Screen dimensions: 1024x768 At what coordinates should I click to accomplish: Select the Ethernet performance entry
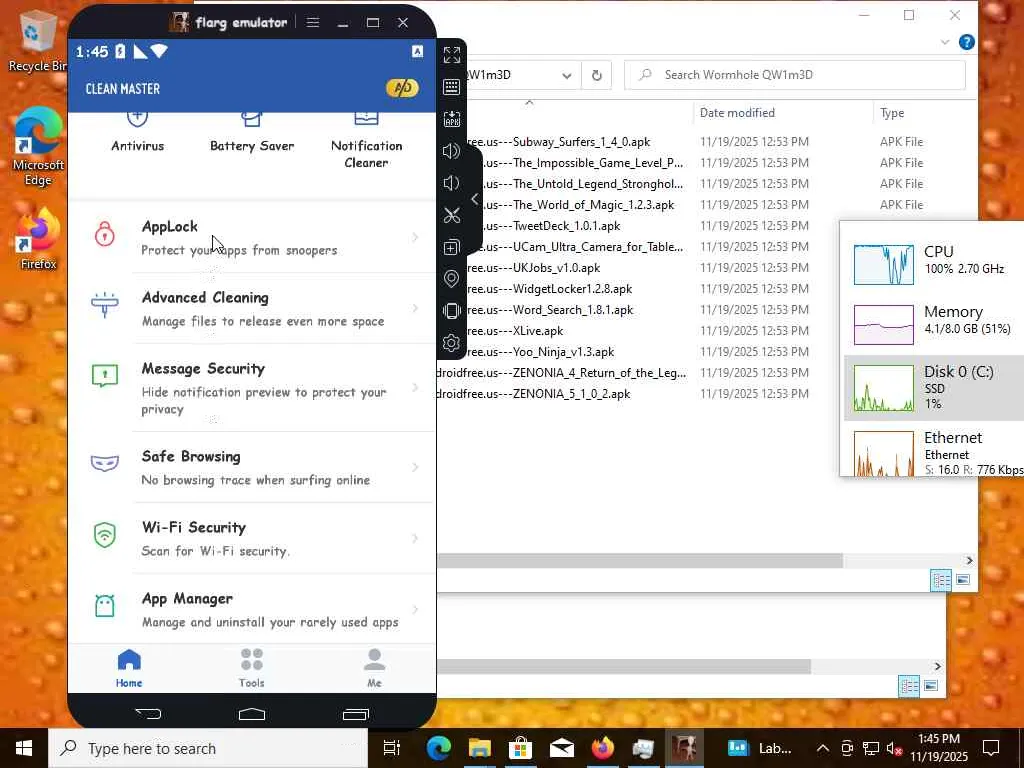[x=934, y=452]
